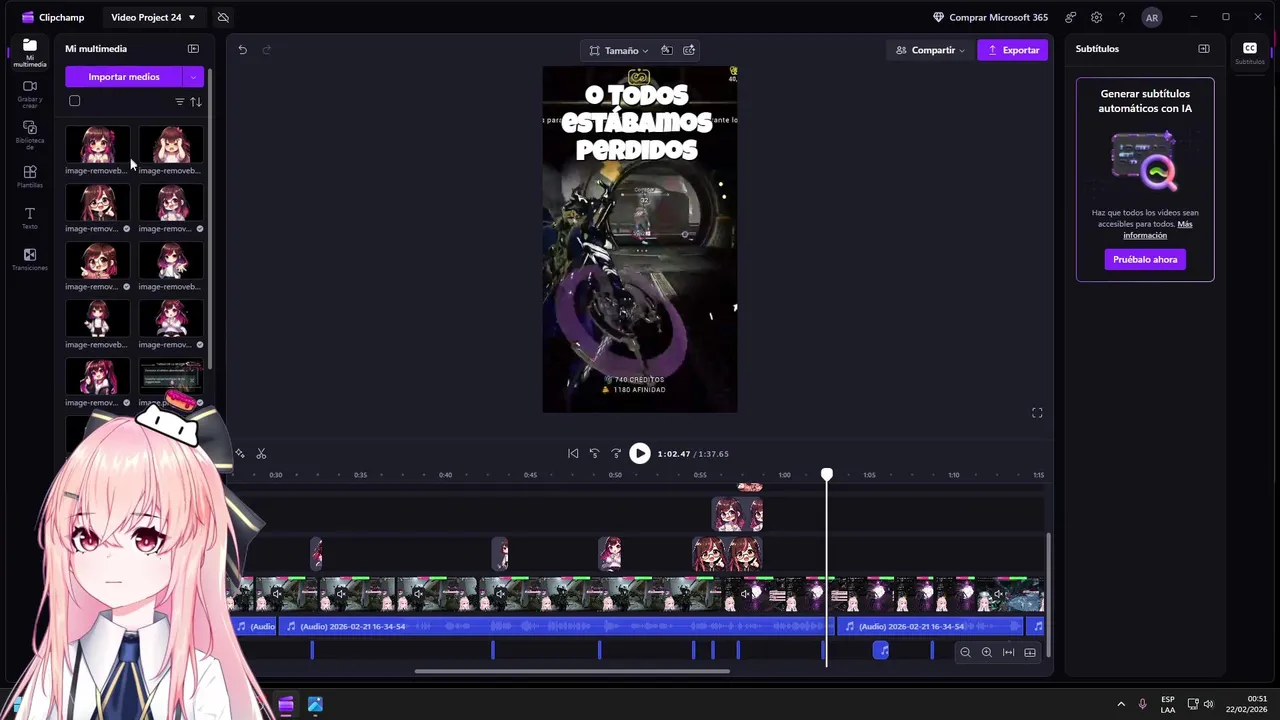Viewport: 1280px width, 720px height.
Task: Expand the Importar medios dropdown arrow
Action: [193, 77]
